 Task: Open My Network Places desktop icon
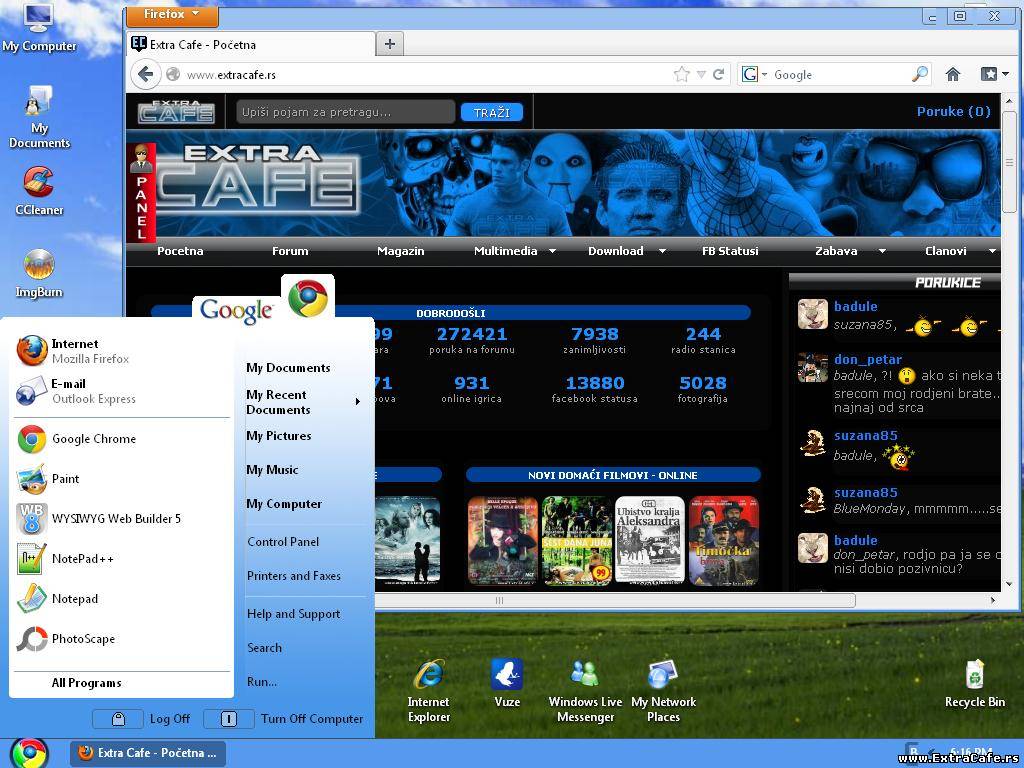click(x=664, y=691)
